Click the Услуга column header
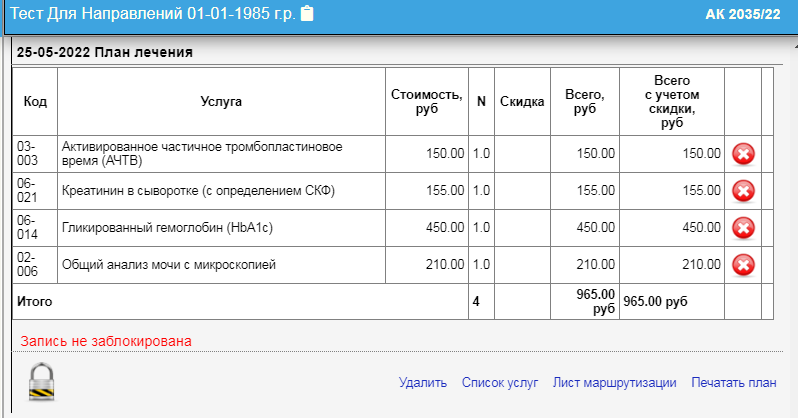The image size is (798, 418). [221, 101]
